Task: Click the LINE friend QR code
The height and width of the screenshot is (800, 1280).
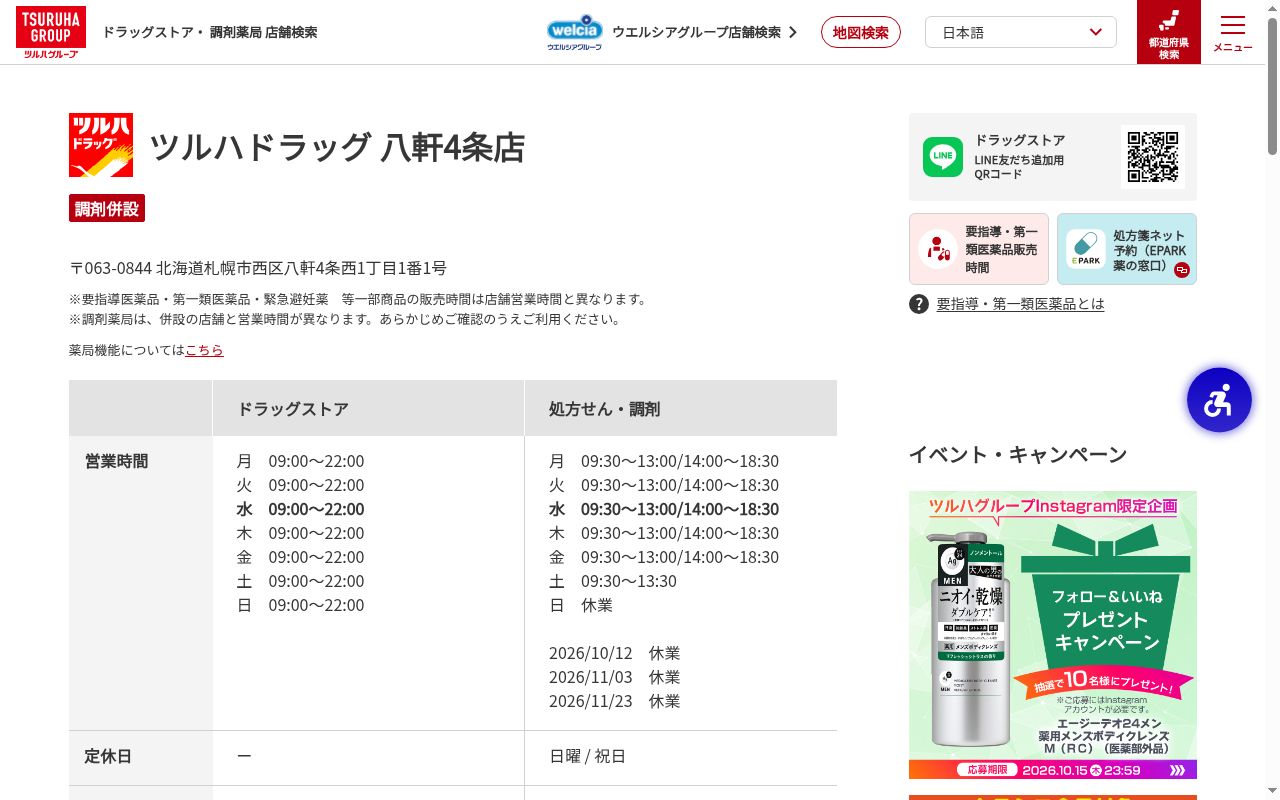Action: coord(1153,157)
